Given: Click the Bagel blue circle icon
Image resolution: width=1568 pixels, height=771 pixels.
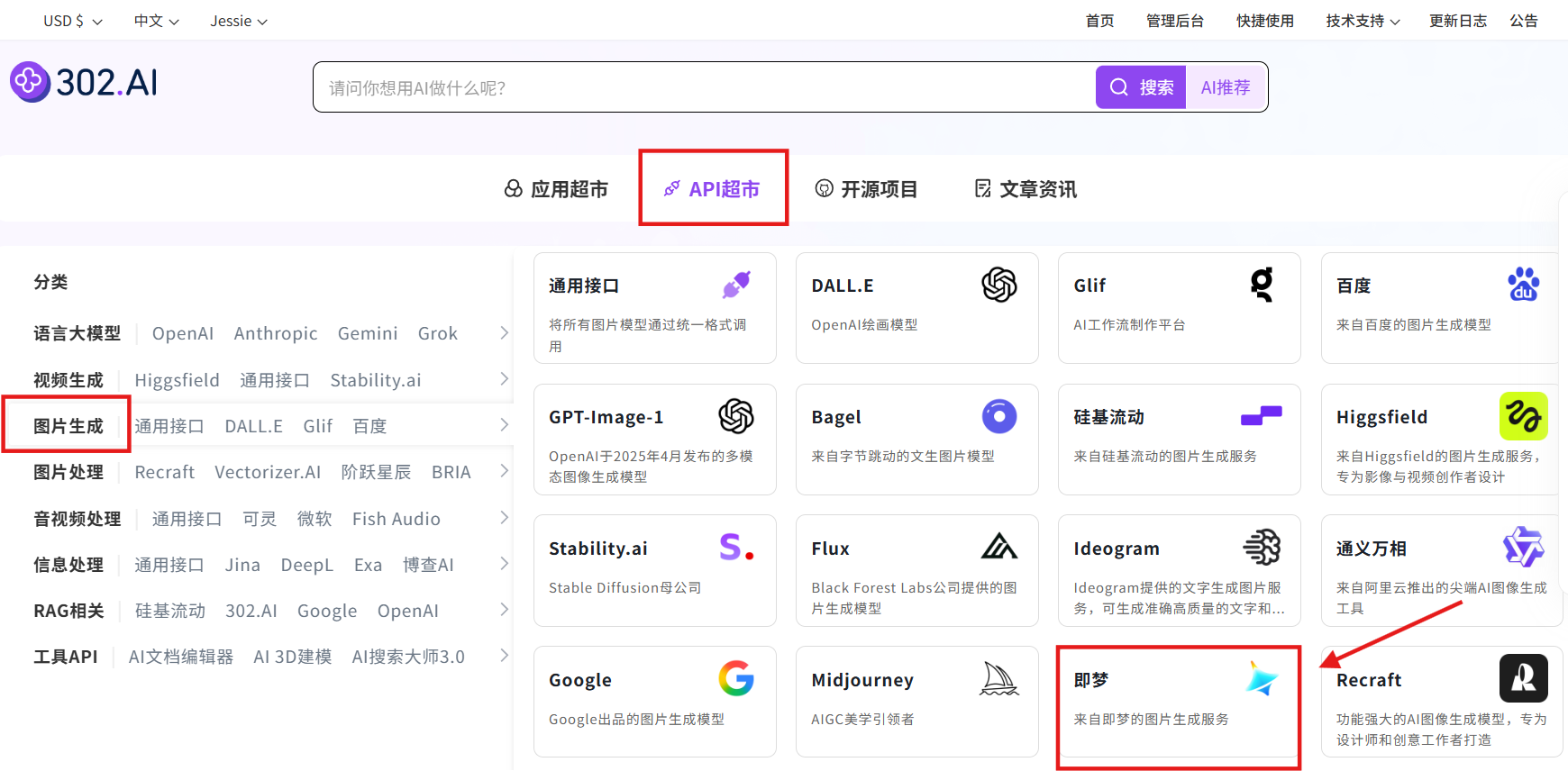Looking at the screenshot, I should pyautogui.click(x=999, y=416).
